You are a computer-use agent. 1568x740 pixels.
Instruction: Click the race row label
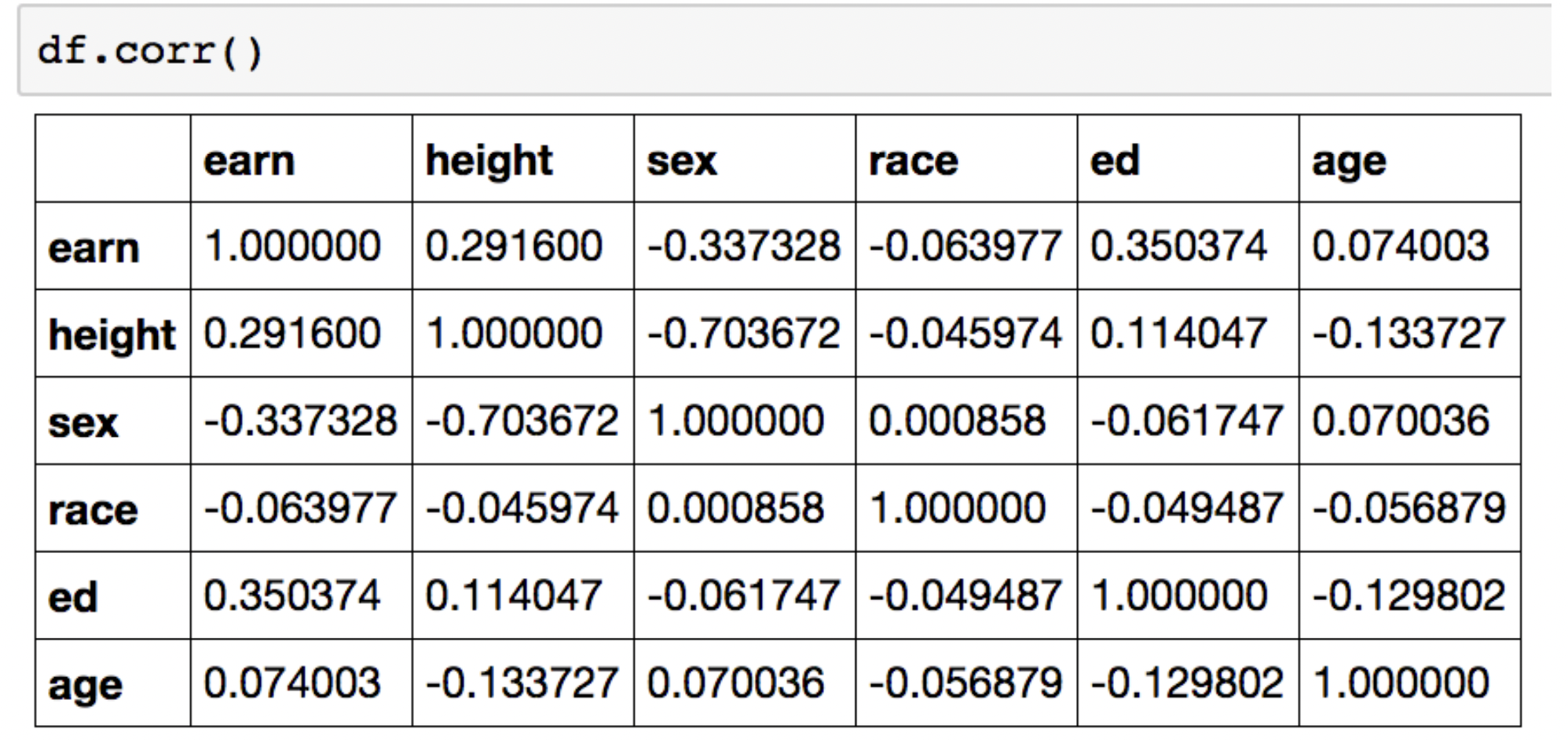(x=113, y=508)
